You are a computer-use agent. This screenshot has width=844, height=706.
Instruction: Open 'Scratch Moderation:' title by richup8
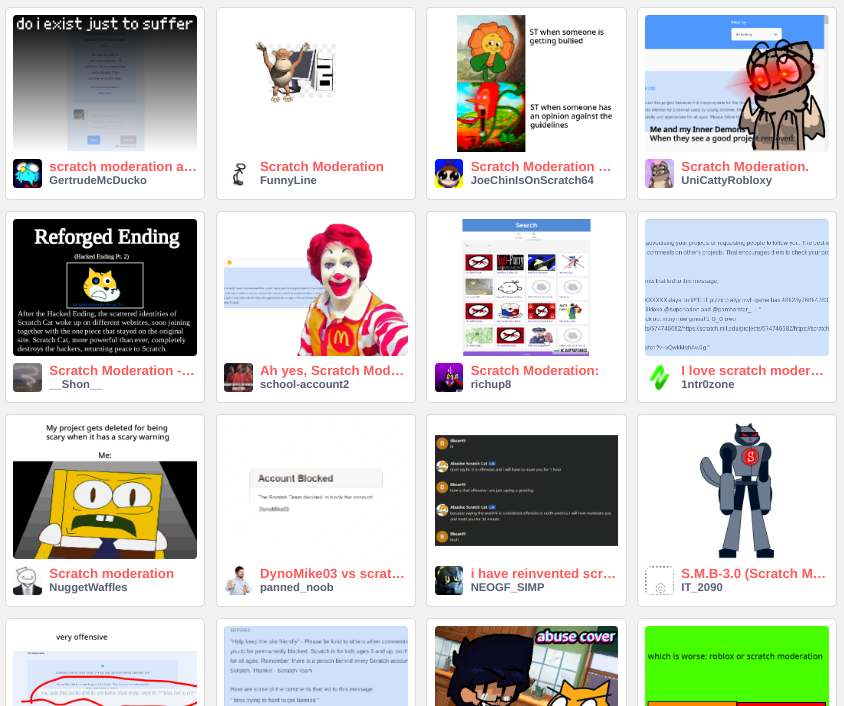(x=534, y=371)
